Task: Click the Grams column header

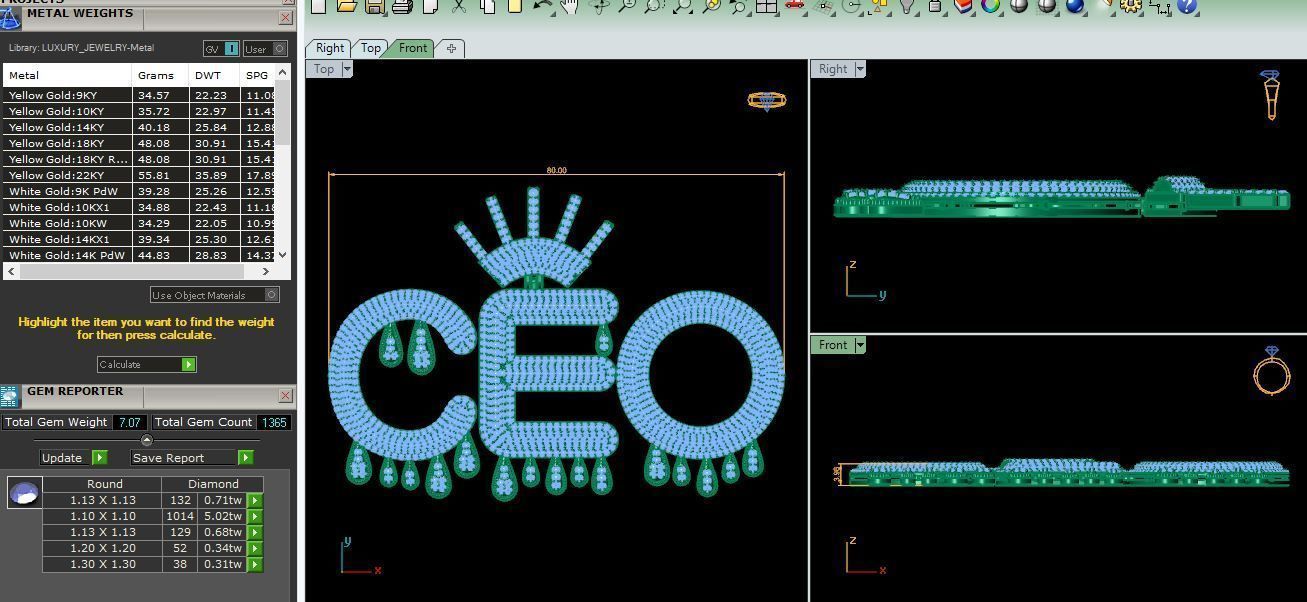Action: [160, 75]
